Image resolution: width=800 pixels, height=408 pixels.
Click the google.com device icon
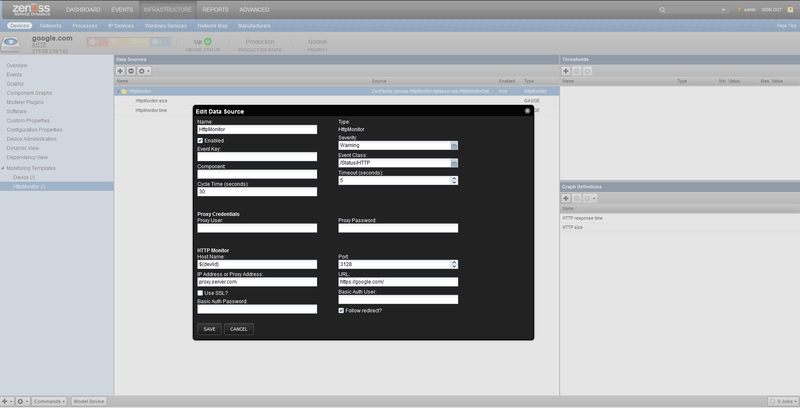(11, 44)
